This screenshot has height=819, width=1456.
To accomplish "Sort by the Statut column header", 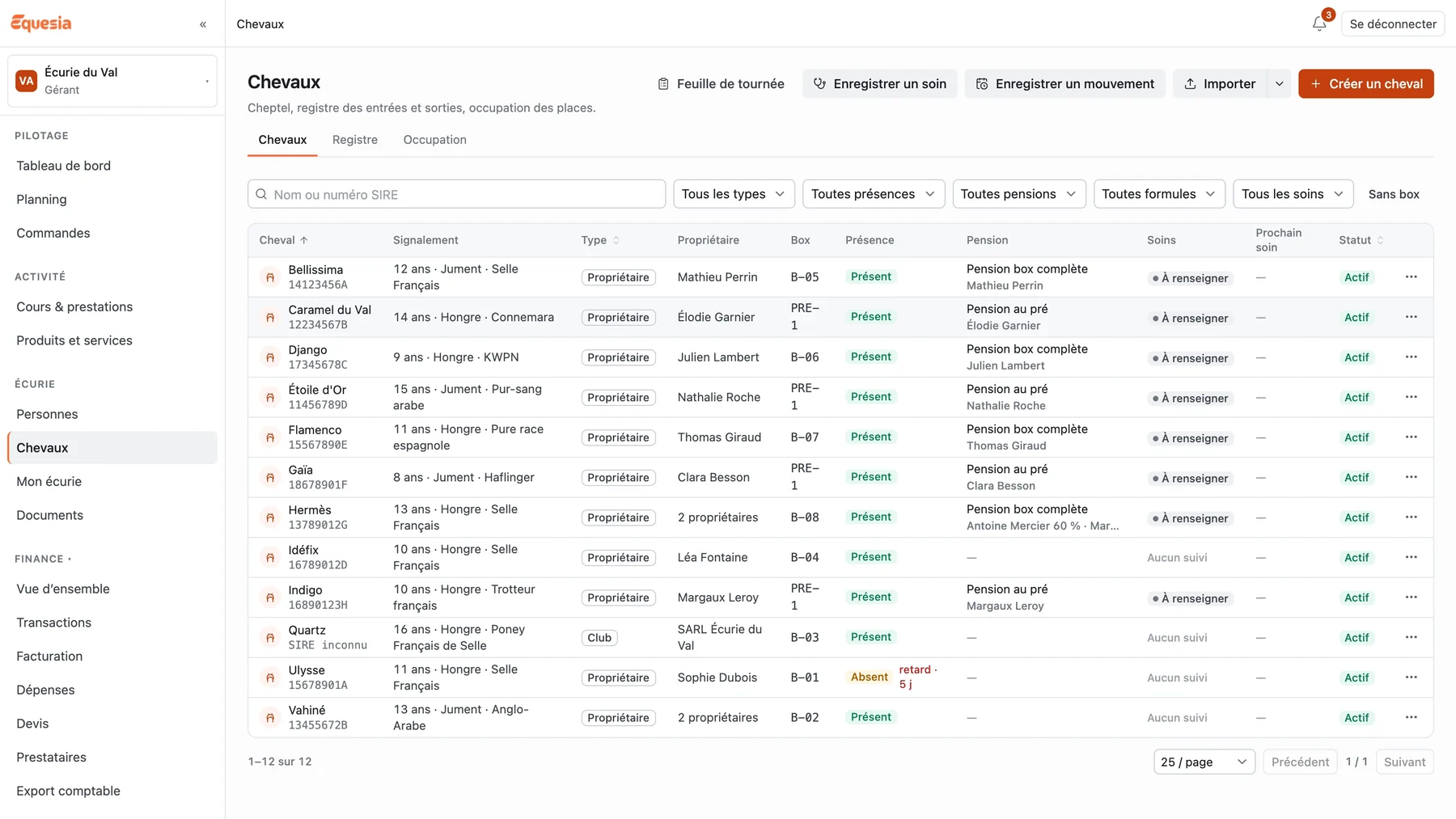I will tap(1361, 240).
